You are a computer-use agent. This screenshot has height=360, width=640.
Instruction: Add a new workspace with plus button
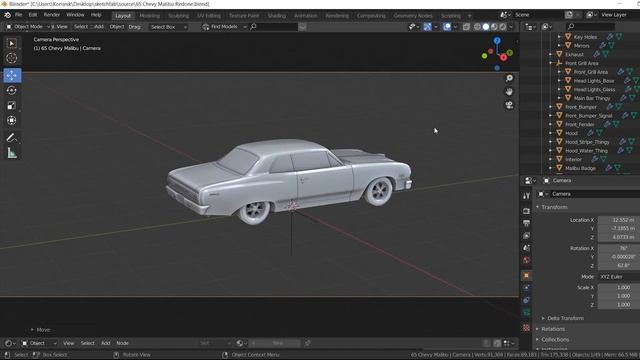click(x=469, y=16)
